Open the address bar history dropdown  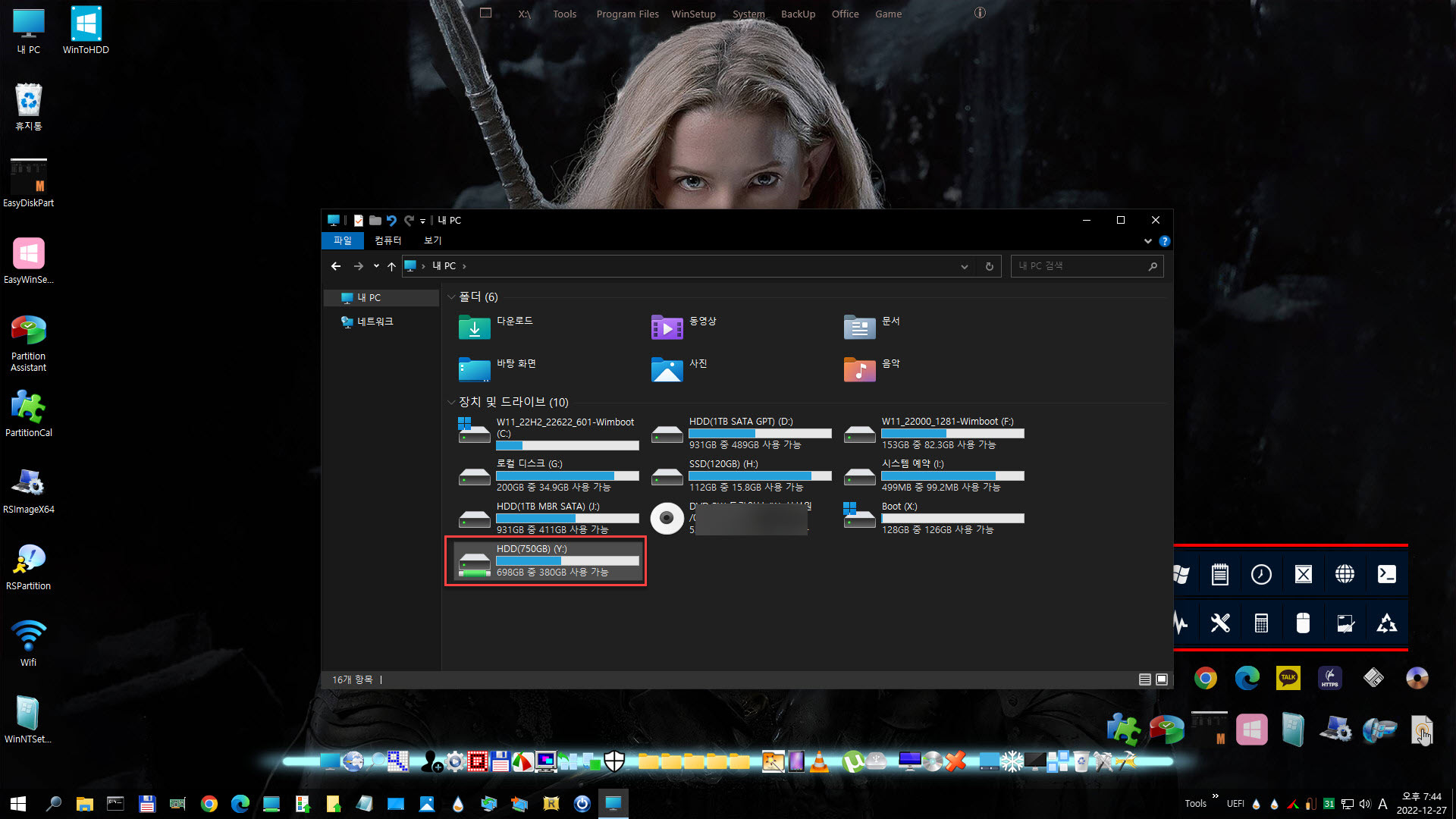point(964,266)
